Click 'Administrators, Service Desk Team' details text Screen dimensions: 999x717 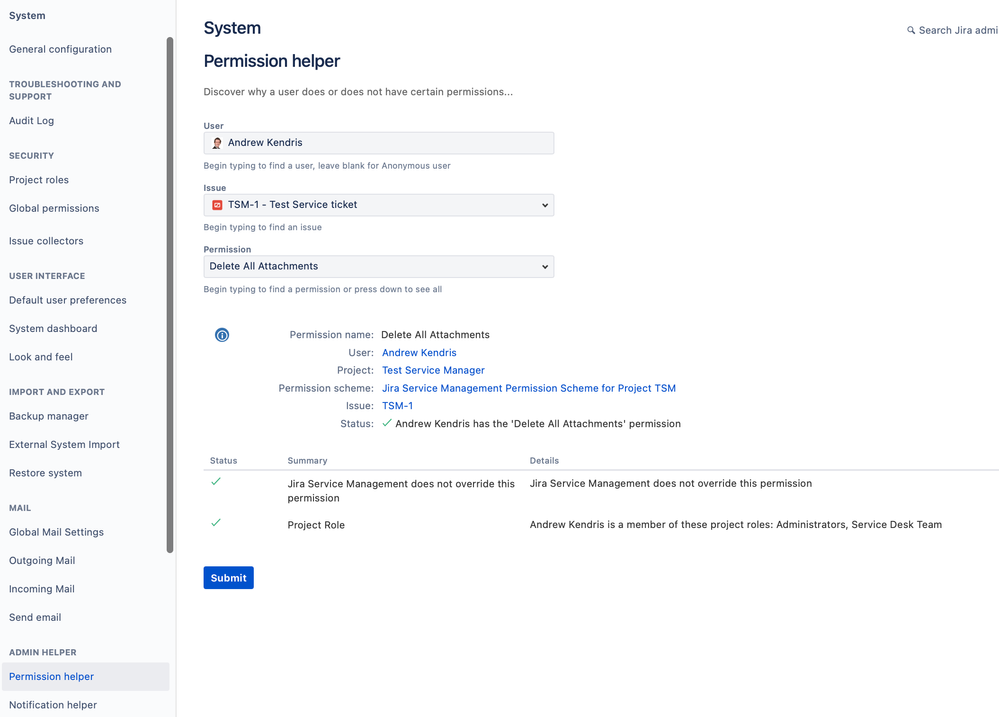coord(859,525)
